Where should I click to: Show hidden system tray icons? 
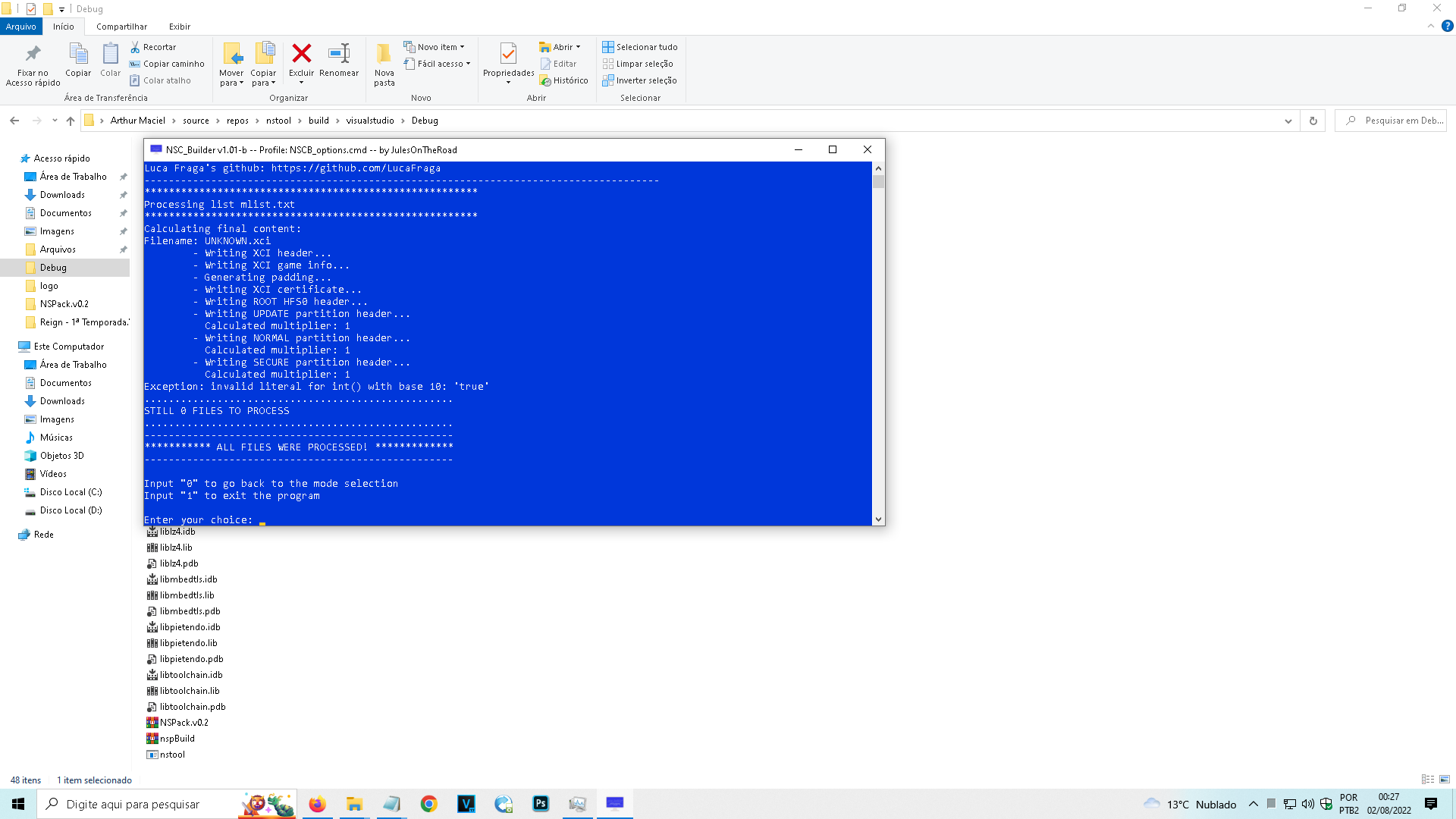1253,804
